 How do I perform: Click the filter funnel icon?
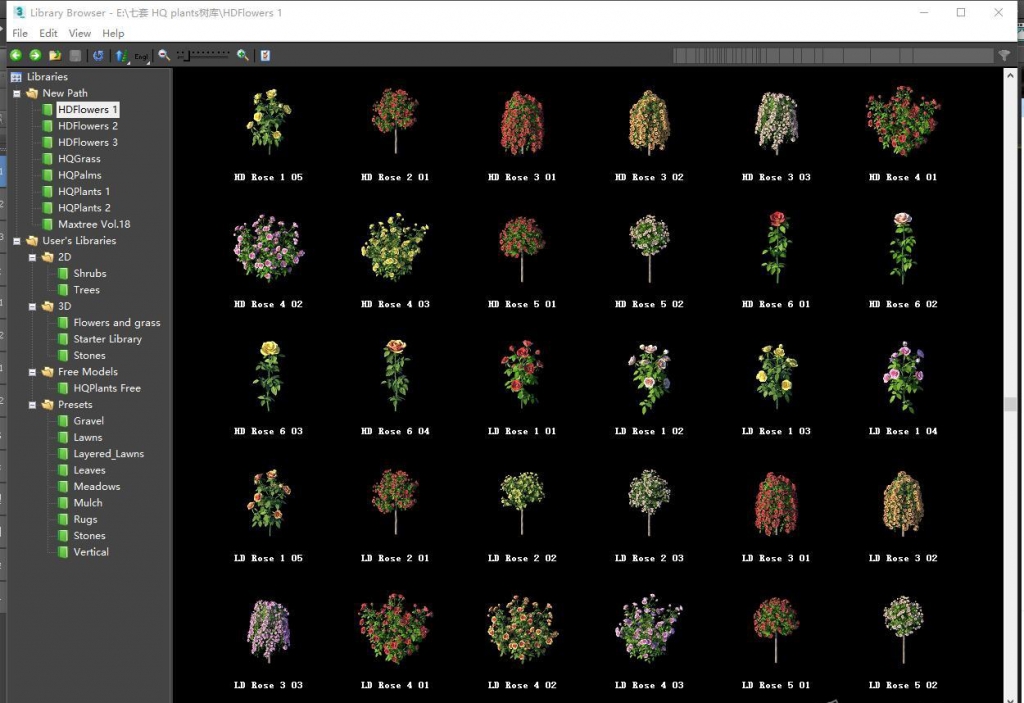click(1004, 56)
